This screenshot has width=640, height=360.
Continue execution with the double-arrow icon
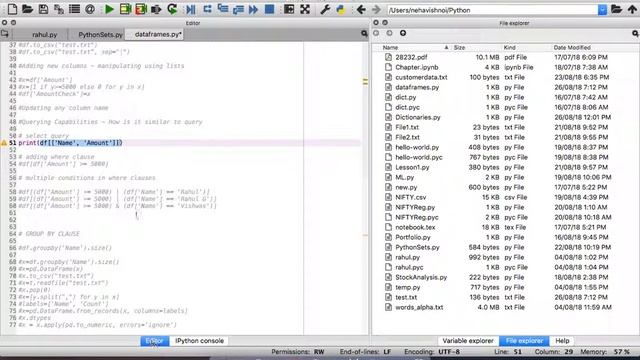pyautogui.click(x=253, y=9)
